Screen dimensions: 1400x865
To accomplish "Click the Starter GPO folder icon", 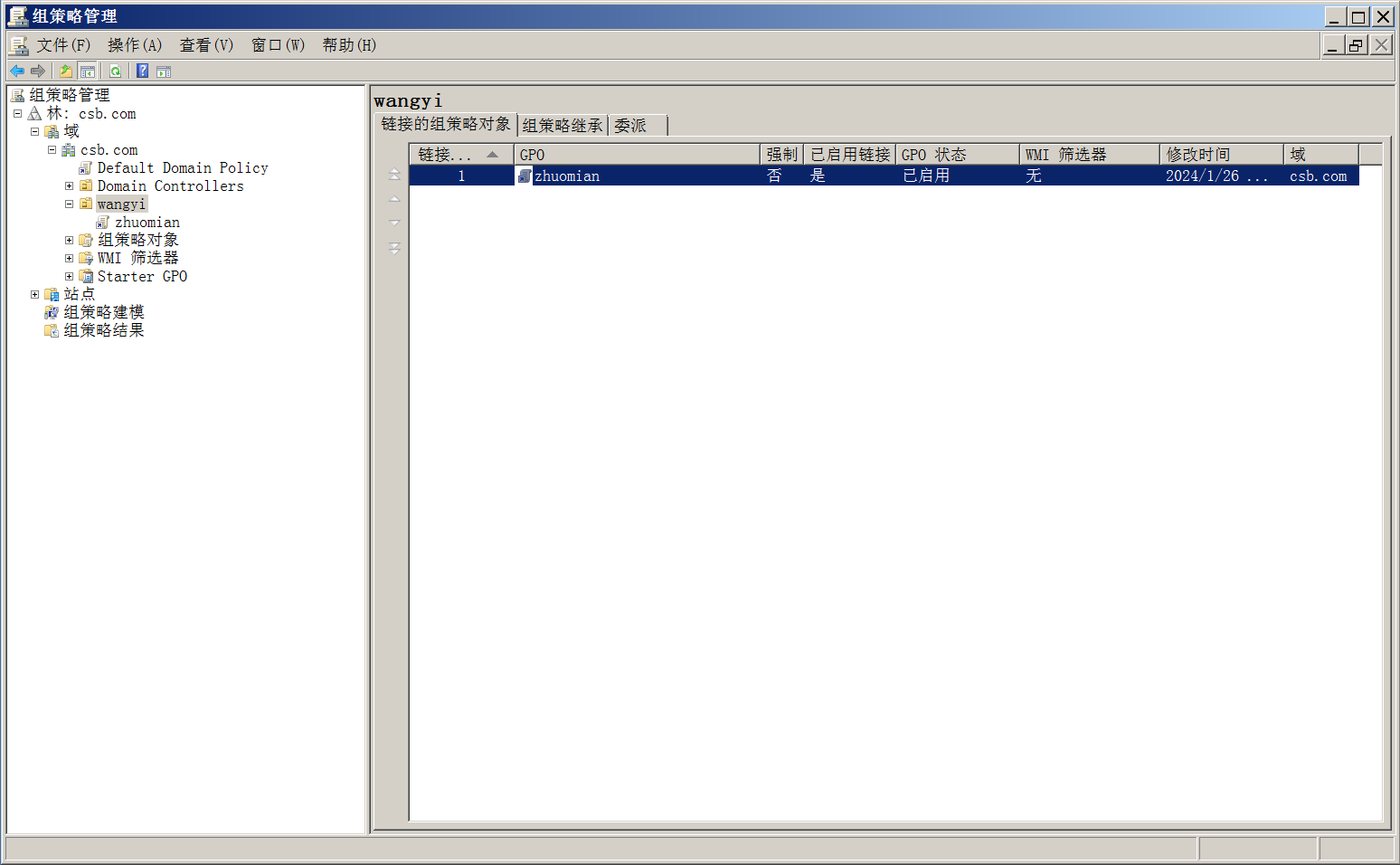I will point(86,276).
